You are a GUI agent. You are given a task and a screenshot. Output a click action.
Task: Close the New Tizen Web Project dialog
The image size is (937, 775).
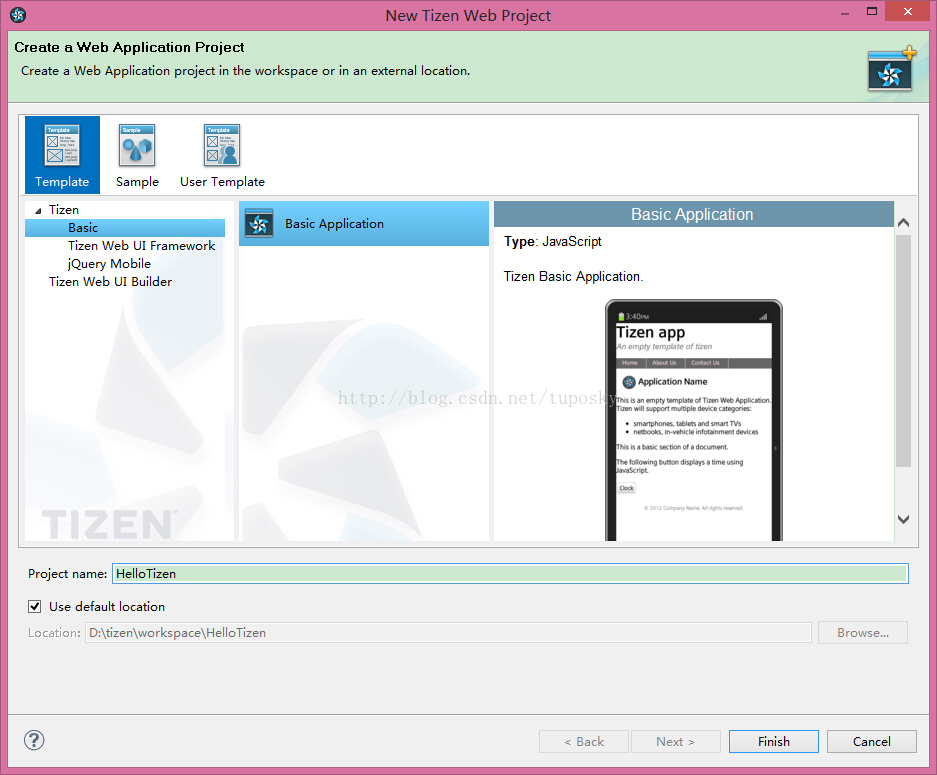(x=908, y=12)
